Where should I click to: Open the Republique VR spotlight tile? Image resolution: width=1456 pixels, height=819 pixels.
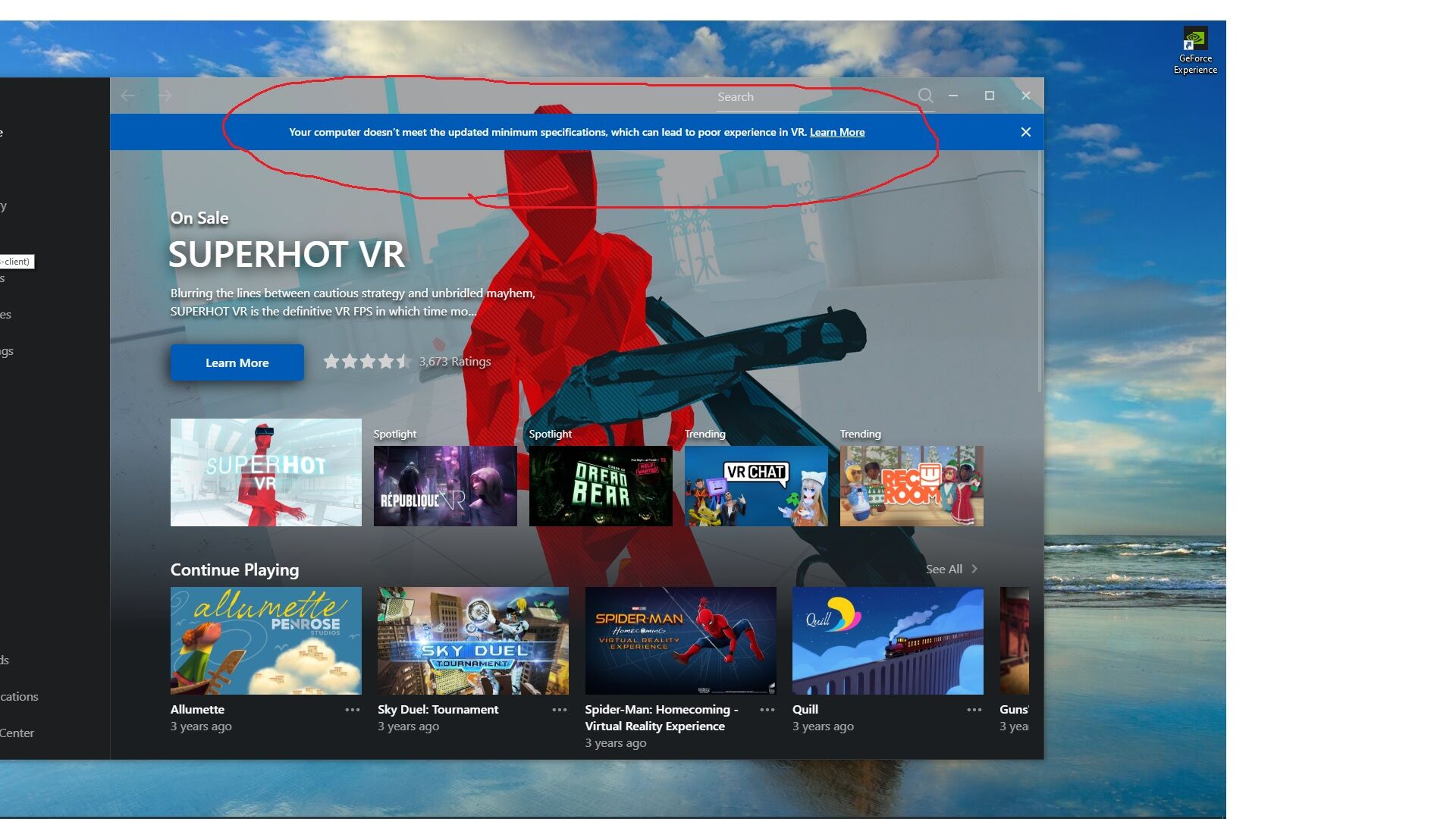pyautogui.click(x=445, y=486)
